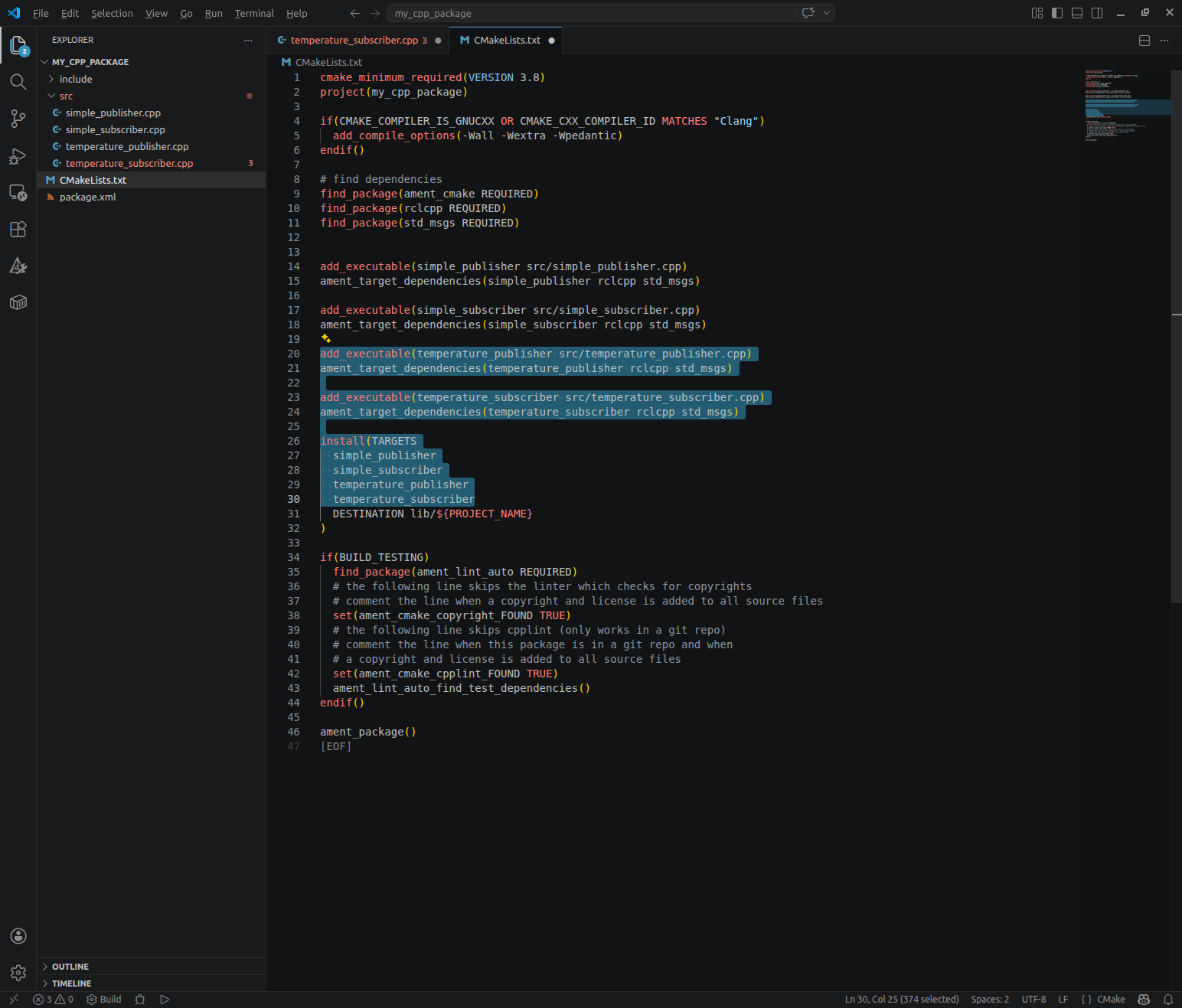Open the Remote Explorer view
Image resolution: width=1182 pixels, height=1008 pixels.
[18, 193]
